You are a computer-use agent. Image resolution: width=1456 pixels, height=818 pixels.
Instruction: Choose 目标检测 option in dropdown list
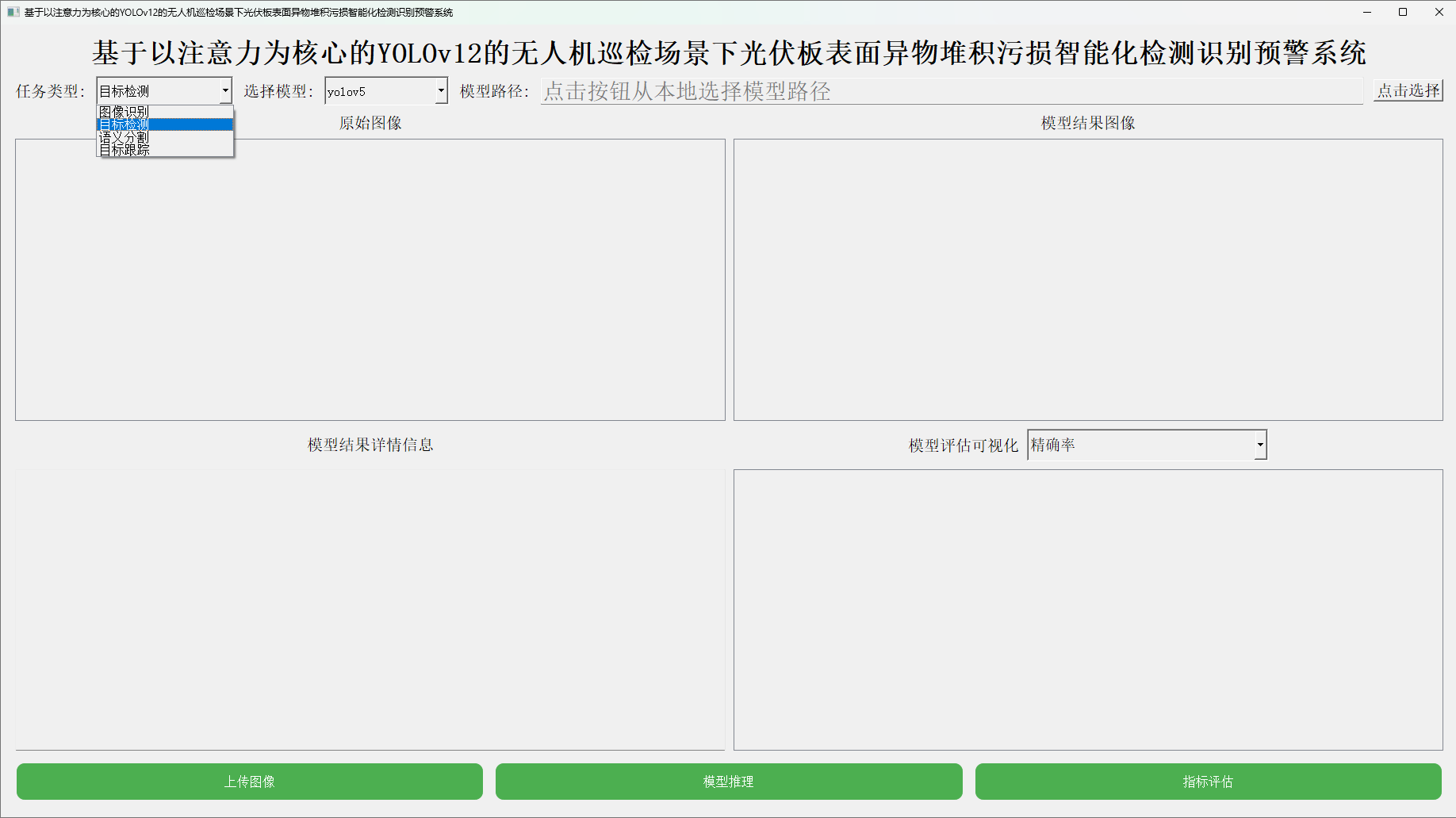coord(165,124)
